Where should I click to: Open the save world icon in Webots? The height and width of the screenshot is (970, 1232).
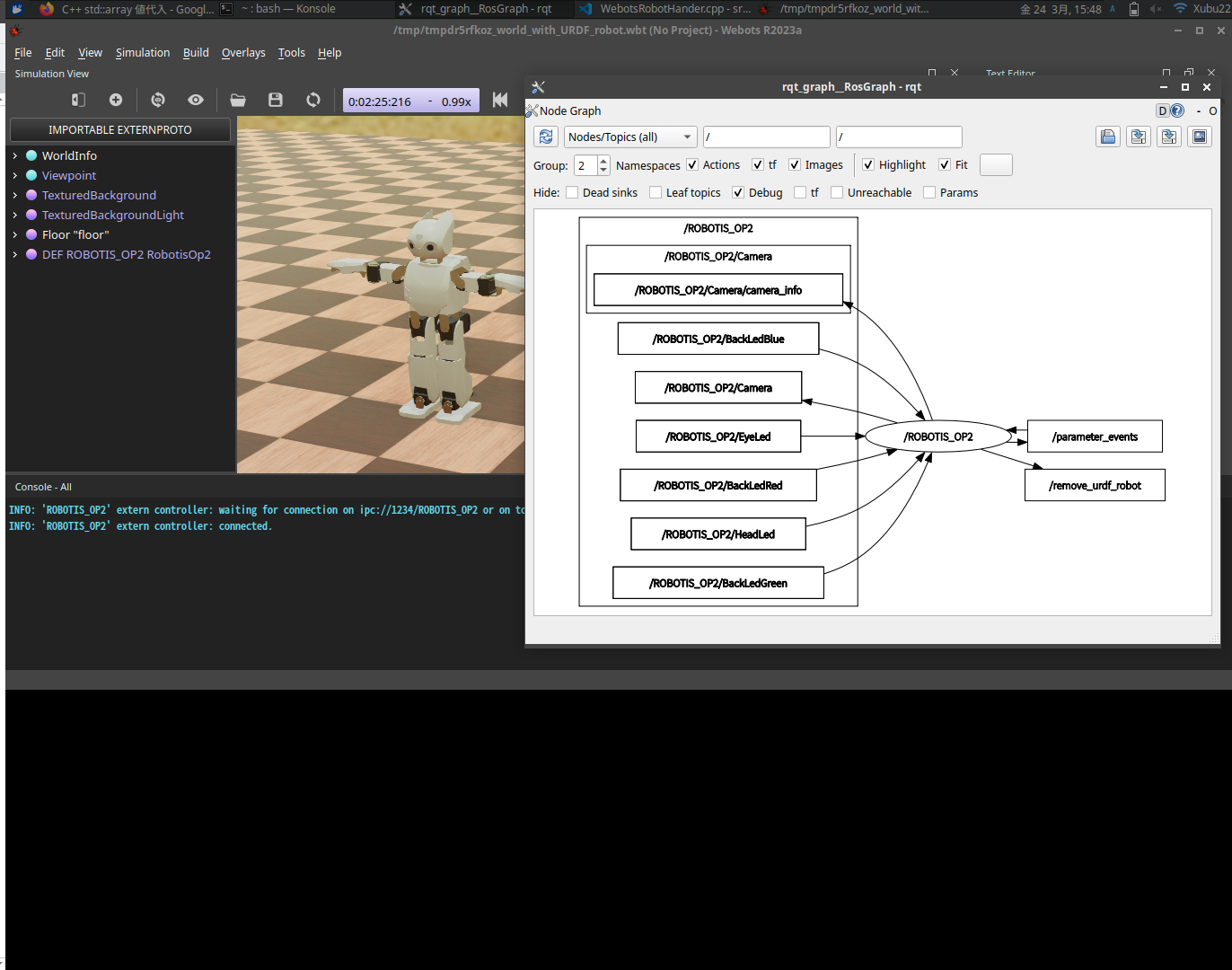pos(276,100)
